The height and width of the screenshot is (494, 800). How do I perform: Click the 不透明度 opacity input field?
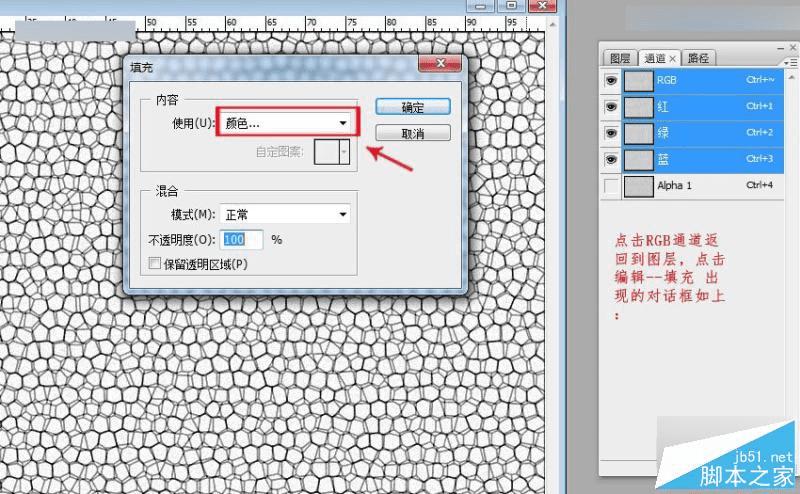pos(242,239)
